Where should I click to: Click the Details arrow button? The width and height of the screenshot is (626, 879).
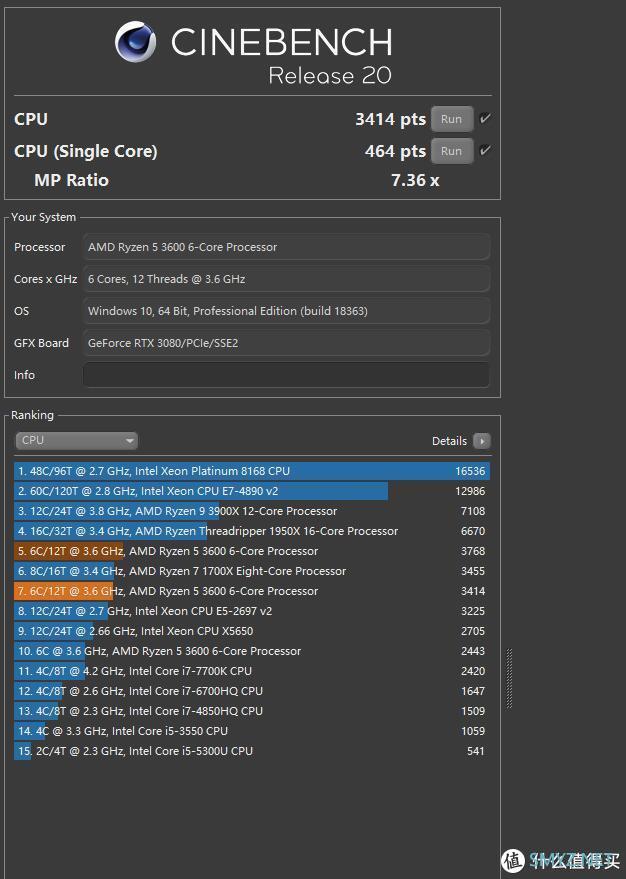pyautogui.click(x=482, y=441)
